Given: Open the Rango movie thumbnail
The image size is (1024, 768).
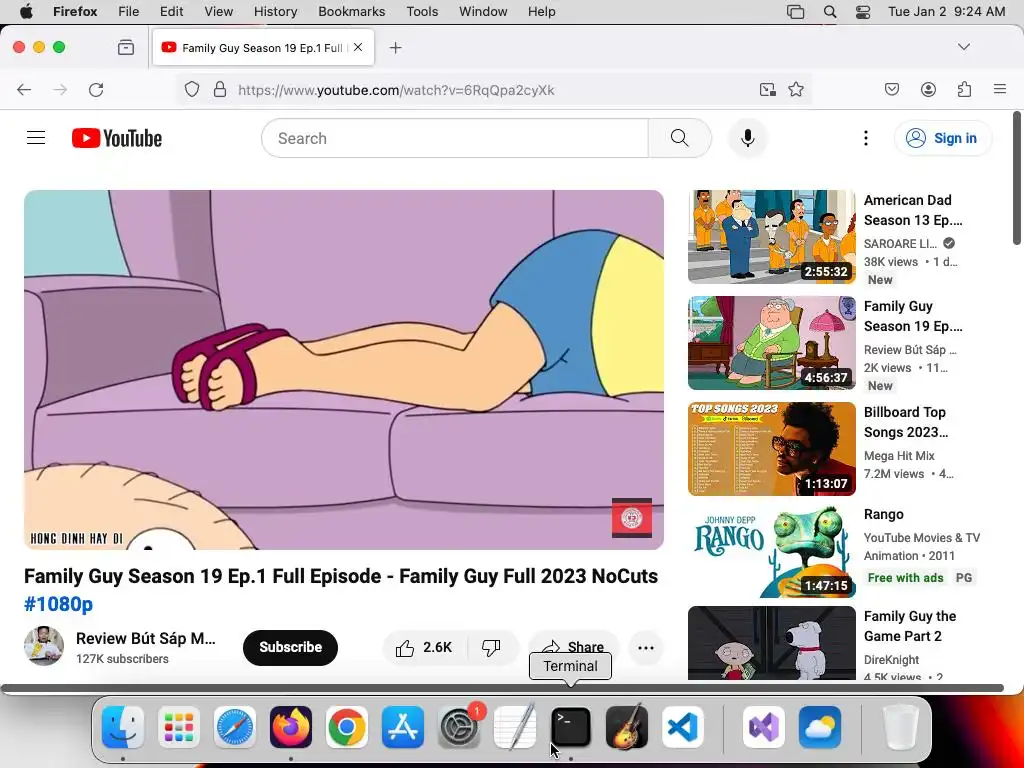Looking at the screenshot, I should (x=771, y=551).
